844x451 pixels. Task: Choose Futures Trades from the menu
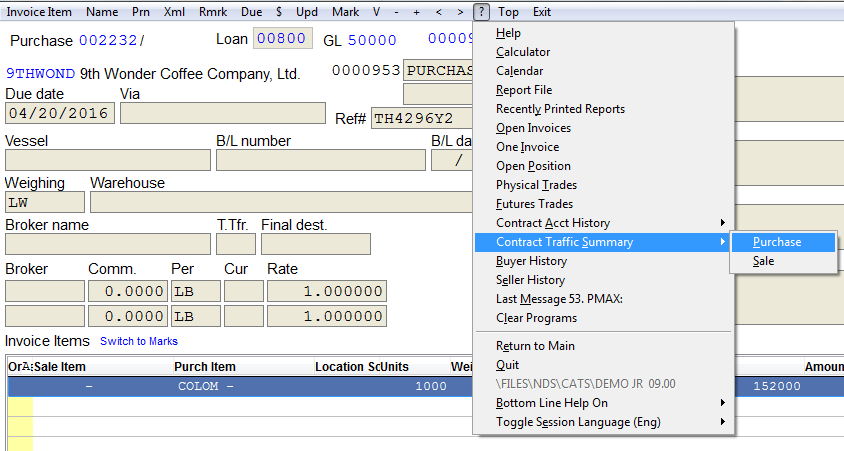pos(603,204)
